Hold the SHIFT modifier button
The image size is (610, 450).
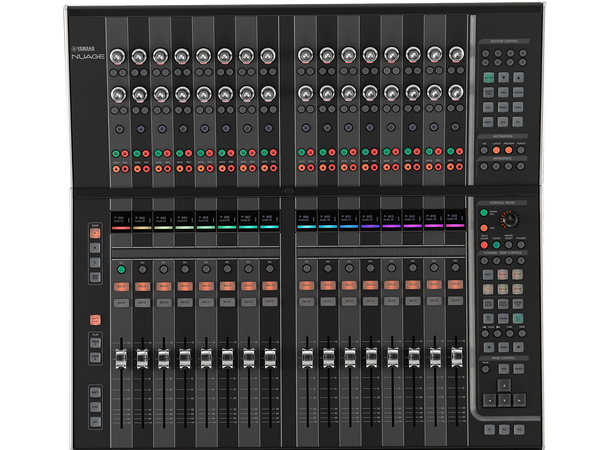point(95,392)
